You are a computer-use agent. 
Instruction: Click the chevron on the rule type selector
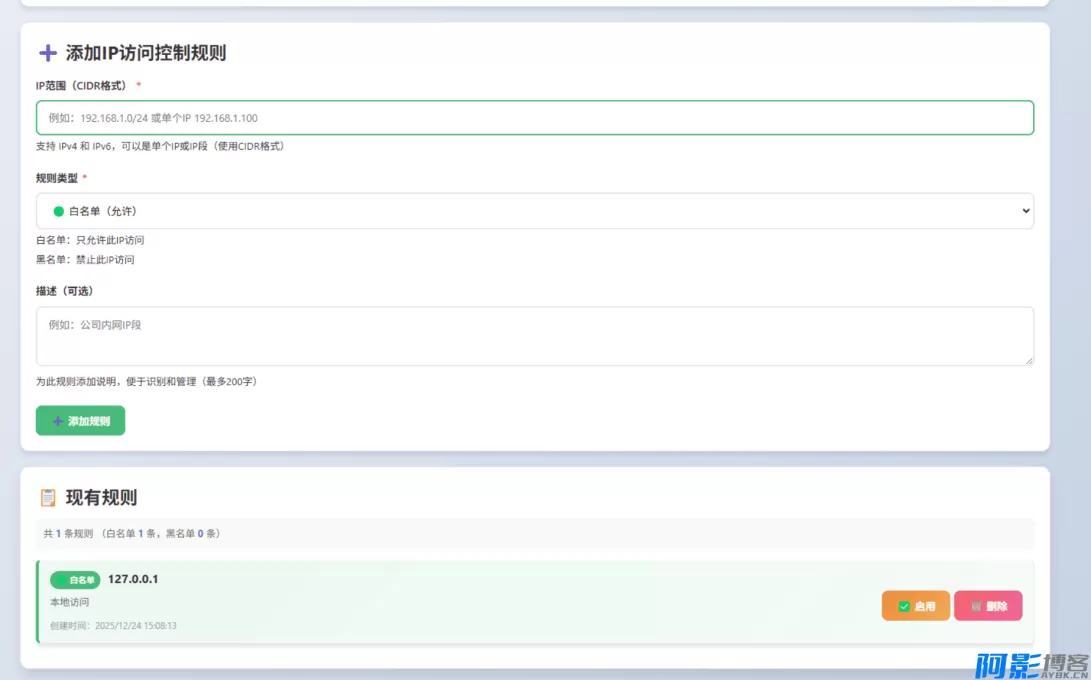[x=1025, y=211]
